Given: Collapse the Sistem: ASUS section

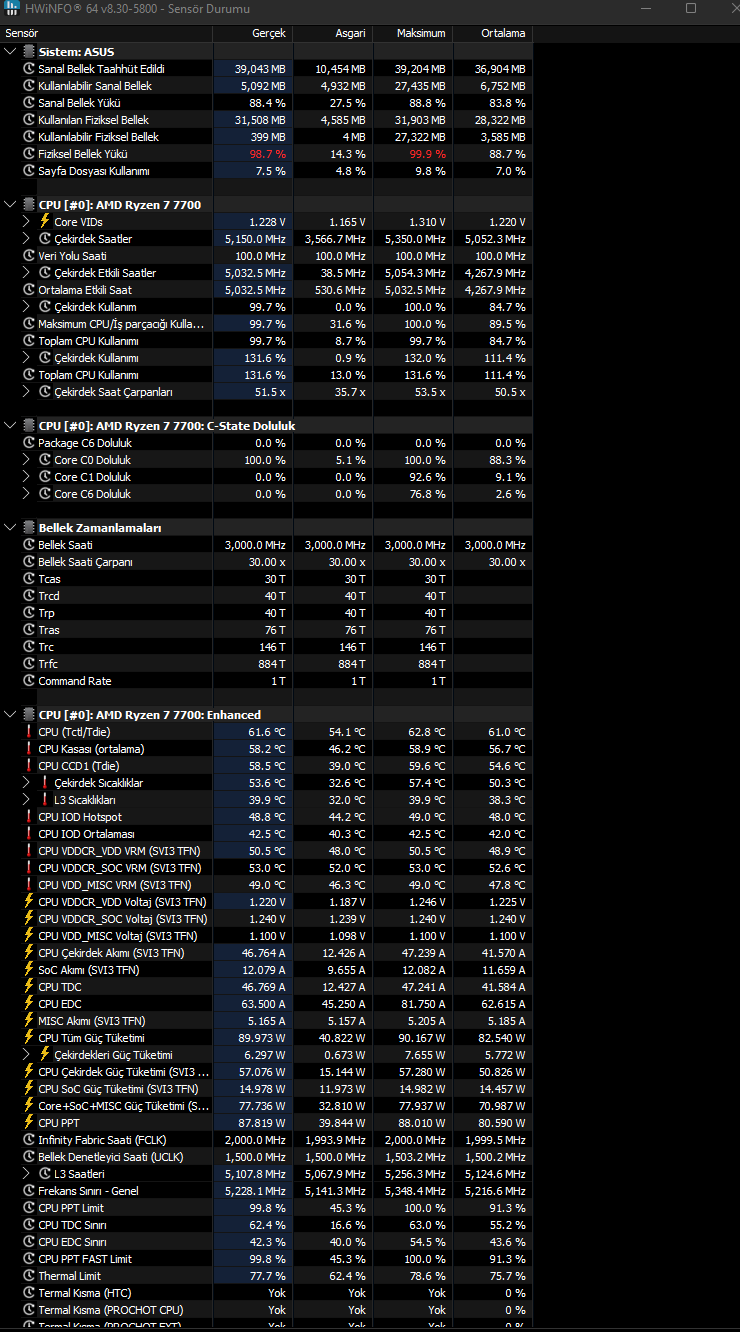Looking at the screenshot, I should [10, 52].
